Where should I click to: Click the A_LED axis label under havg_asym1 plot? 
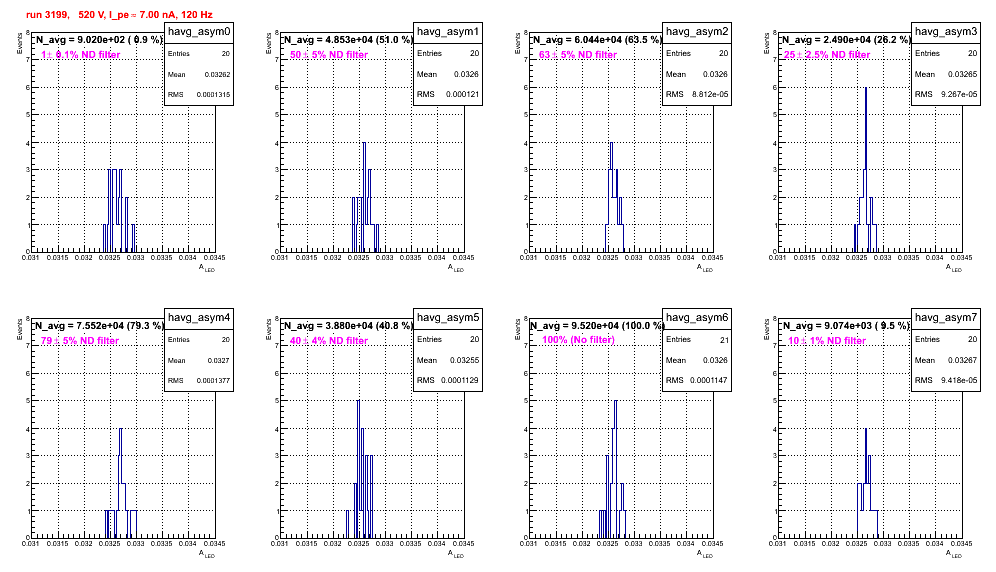pyautogui.click(x=455, y=268)
